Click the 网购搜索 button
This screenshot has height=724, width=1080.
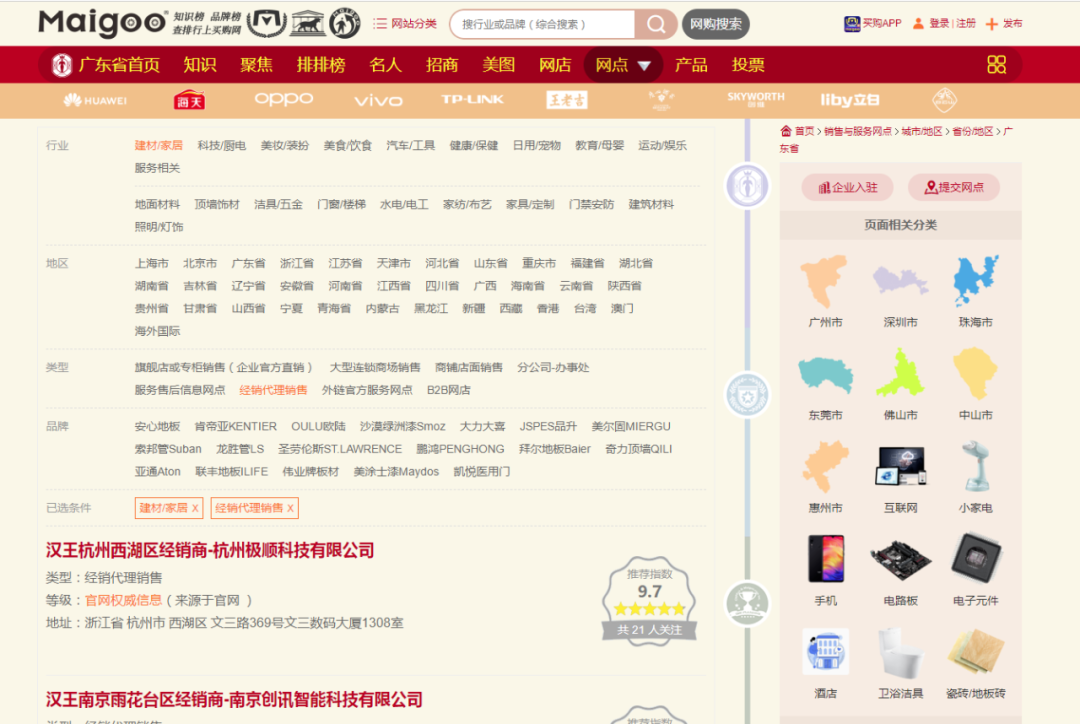716,24
